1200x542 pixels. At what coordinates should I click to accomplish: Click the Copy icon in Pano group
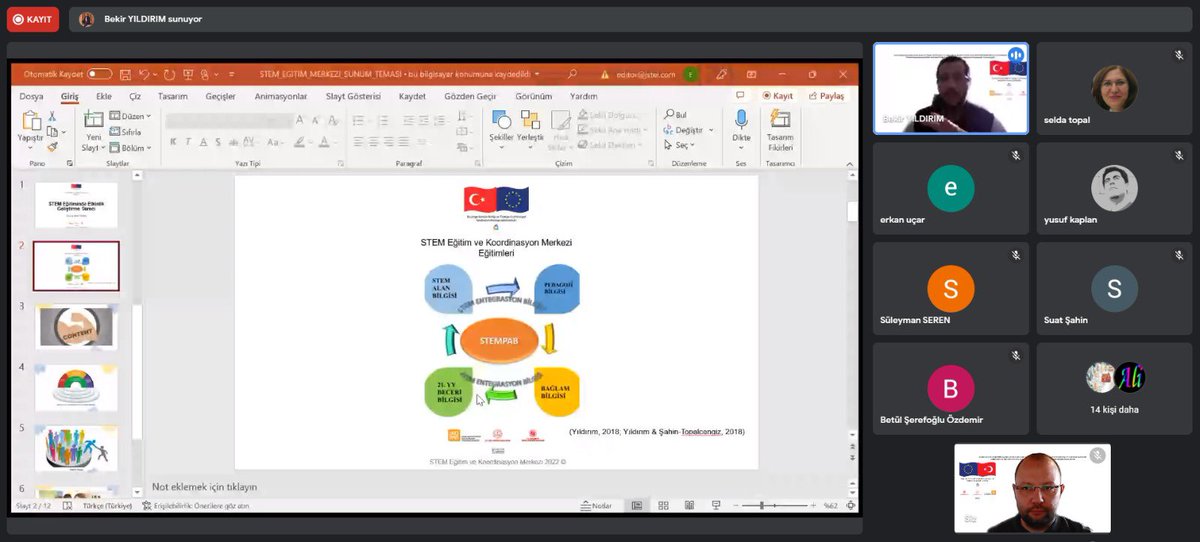point(52,131)
